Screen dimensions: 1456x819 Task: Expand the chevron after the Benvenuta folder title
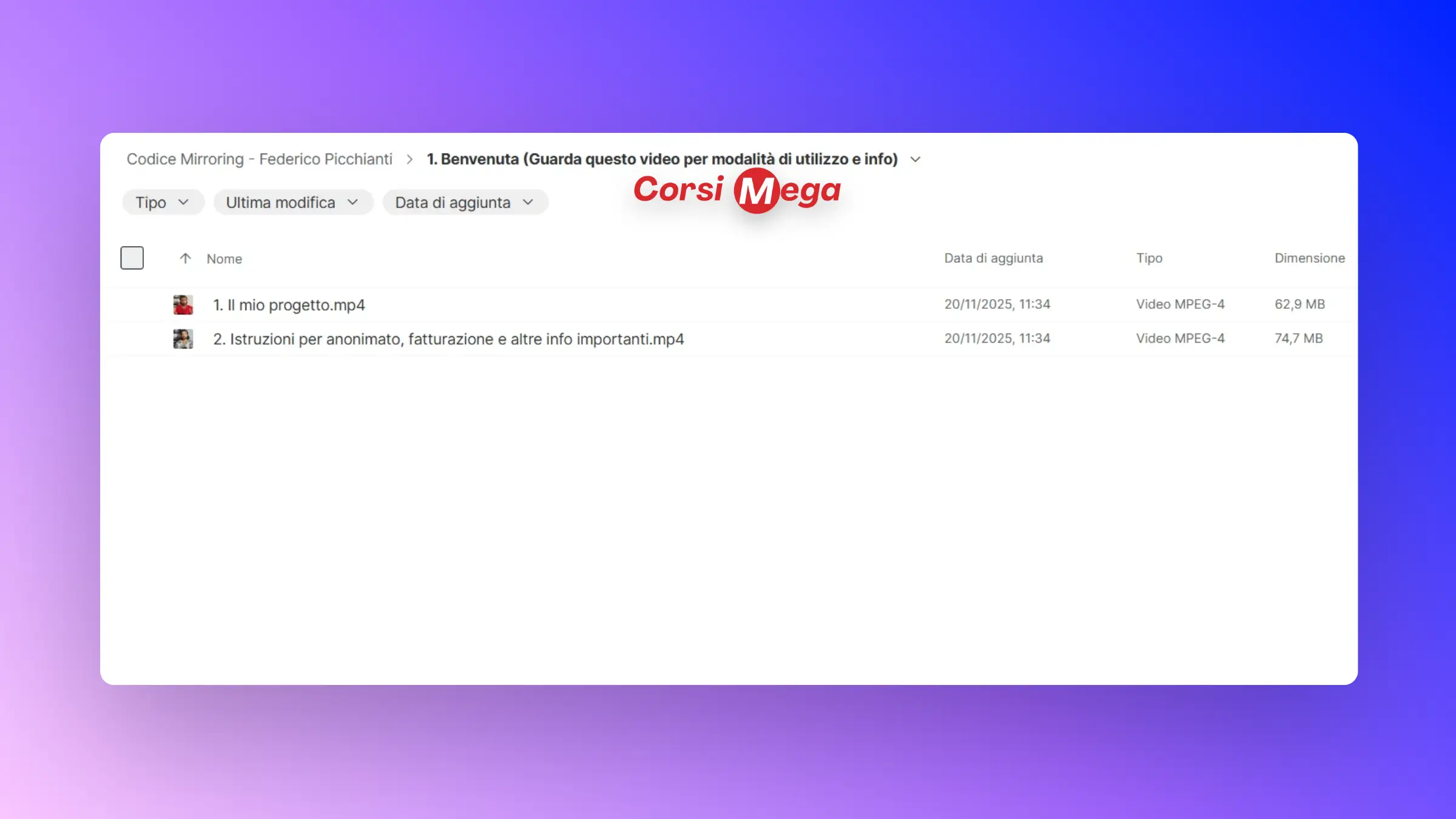(x=915, y=159)
